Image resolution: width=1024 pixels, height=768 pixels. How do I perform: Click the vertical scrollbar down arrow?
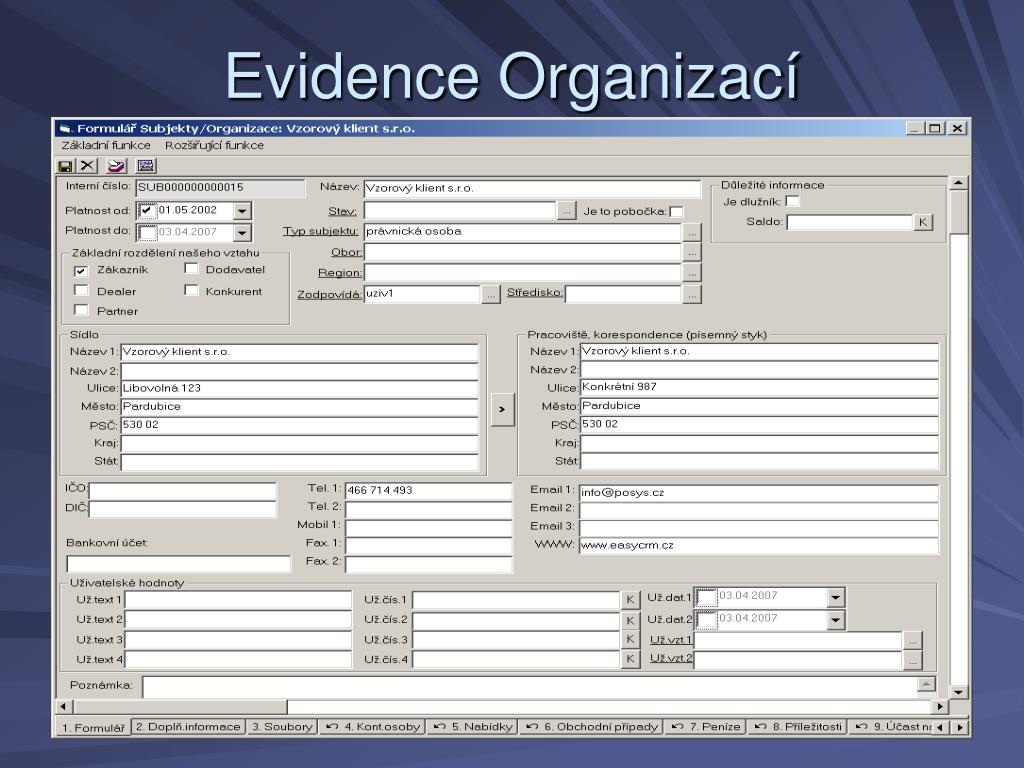(958, 692)
